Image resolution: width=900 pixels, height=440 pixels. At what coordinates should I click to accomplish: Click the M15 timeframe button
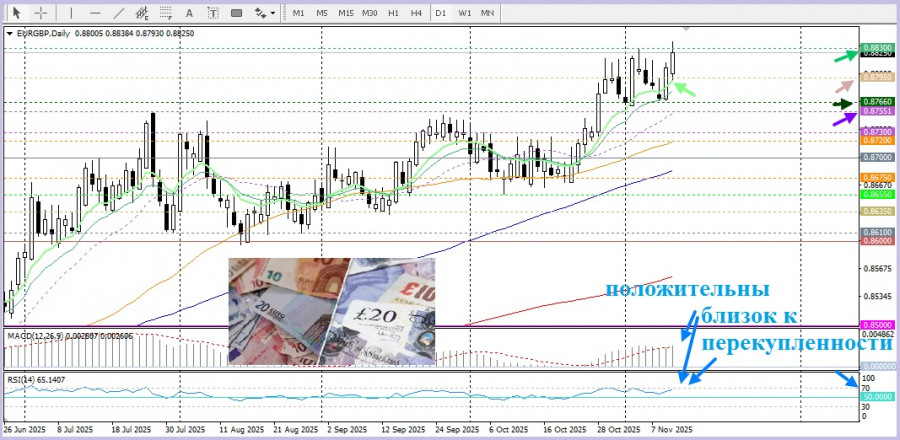pos(345,13)
